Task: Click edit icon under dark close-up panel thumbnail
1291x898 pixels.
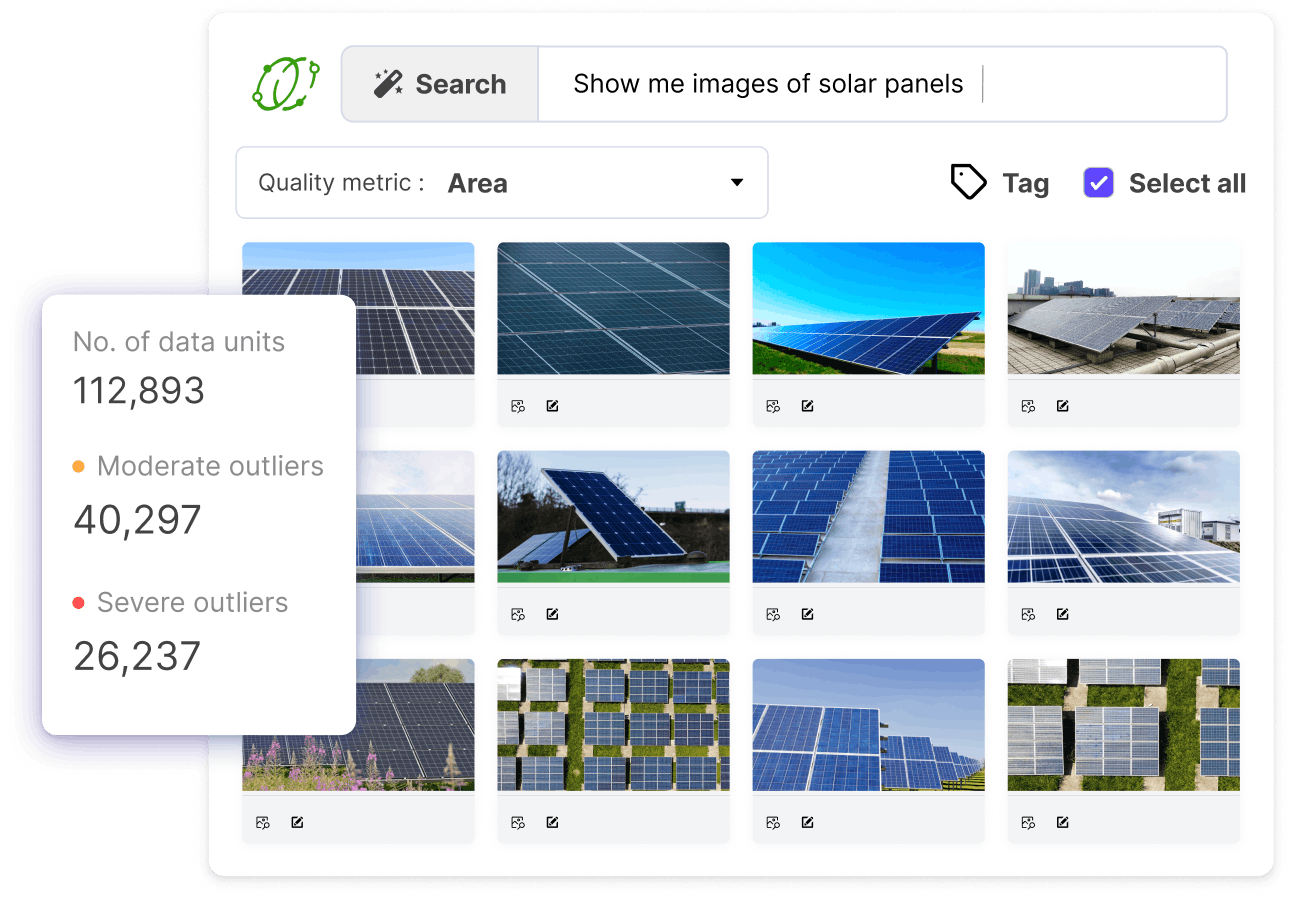Action: click(552, 406)
